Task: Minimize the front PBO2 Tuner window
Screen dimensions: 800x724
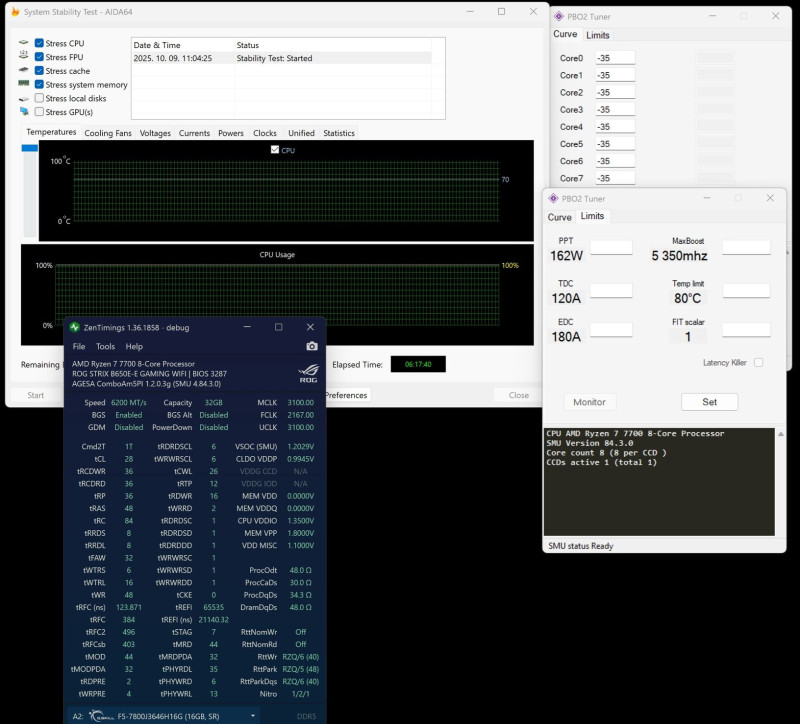Action: click(x=707, y=198)
